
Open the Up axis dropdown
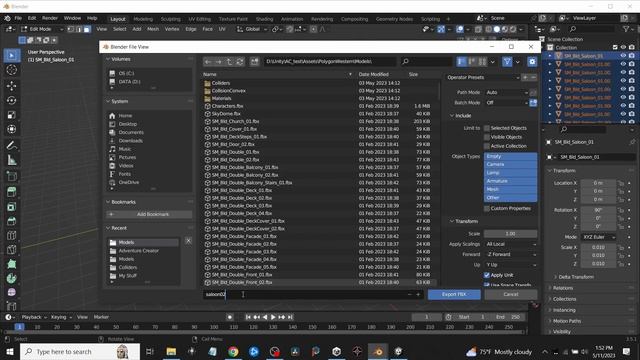510,265
